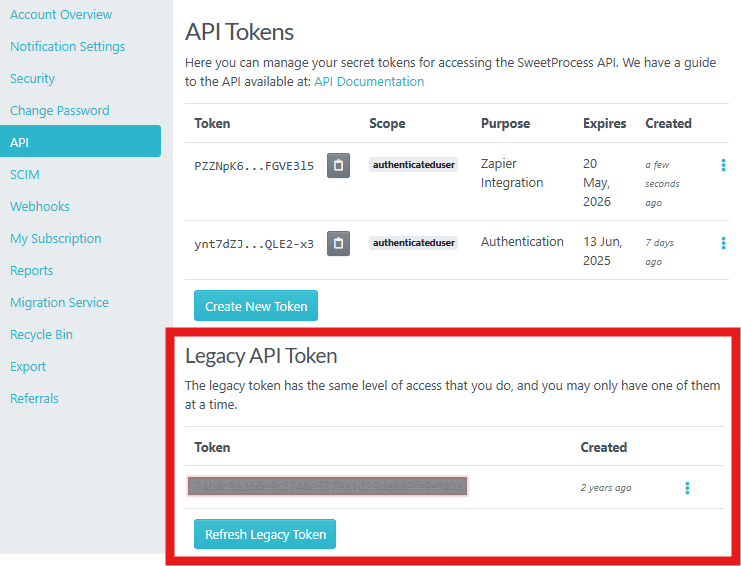Open options menu for Authentication token
This screenshot has width=741, height=566.
click(x=723, y=243)
